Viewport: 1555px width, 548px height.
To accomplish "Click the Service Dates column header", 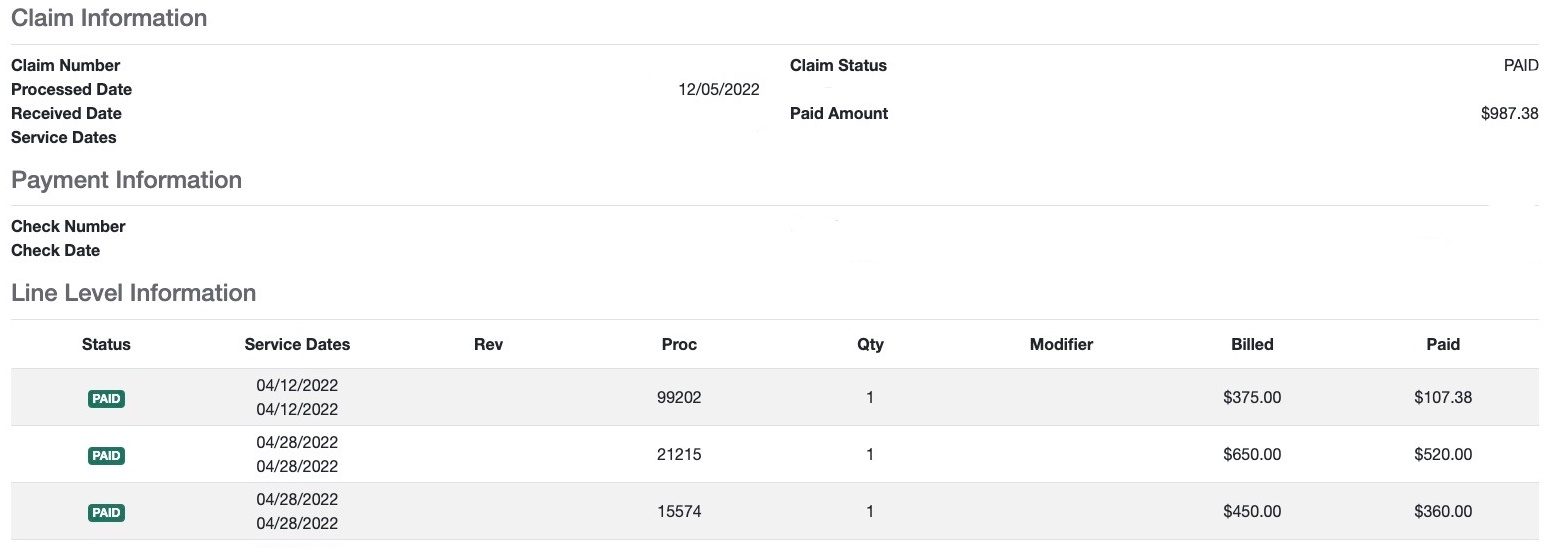I will point(297,344).
